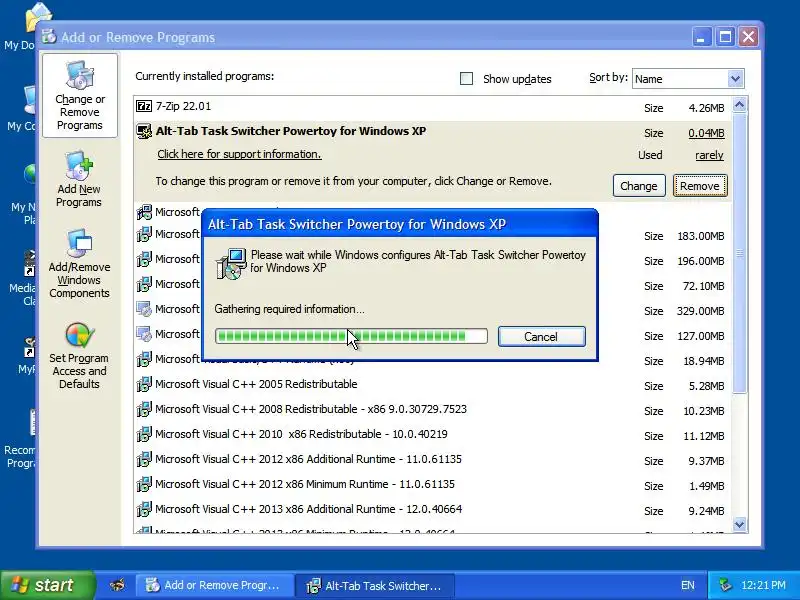Open Click here for support information link
The width and height of the screenshot is (800, 600).
[x=239, y=154]
